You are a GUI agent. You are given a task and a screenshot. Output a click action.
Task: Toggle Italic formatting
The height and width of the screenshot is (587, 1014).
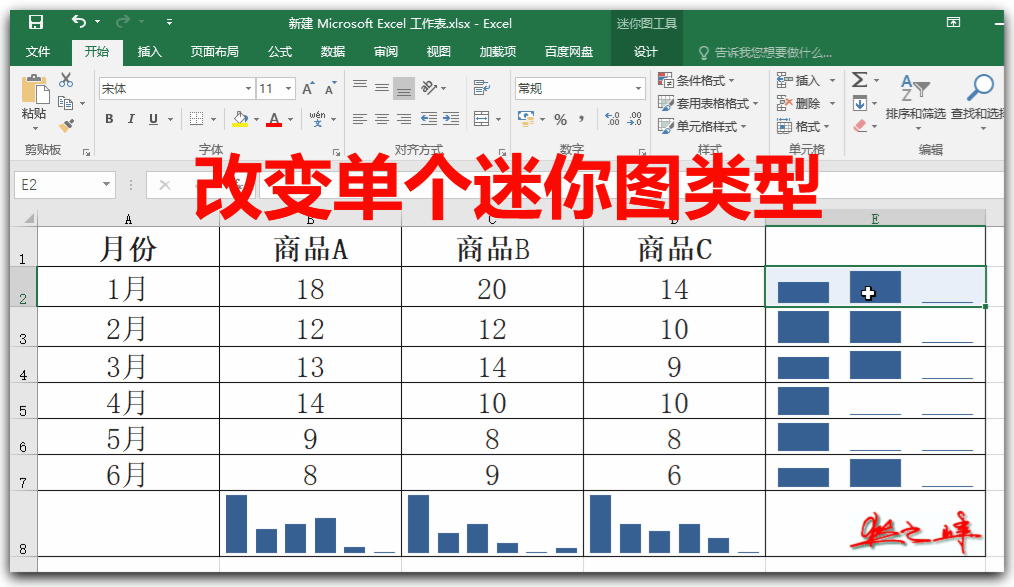coord(131,119)
